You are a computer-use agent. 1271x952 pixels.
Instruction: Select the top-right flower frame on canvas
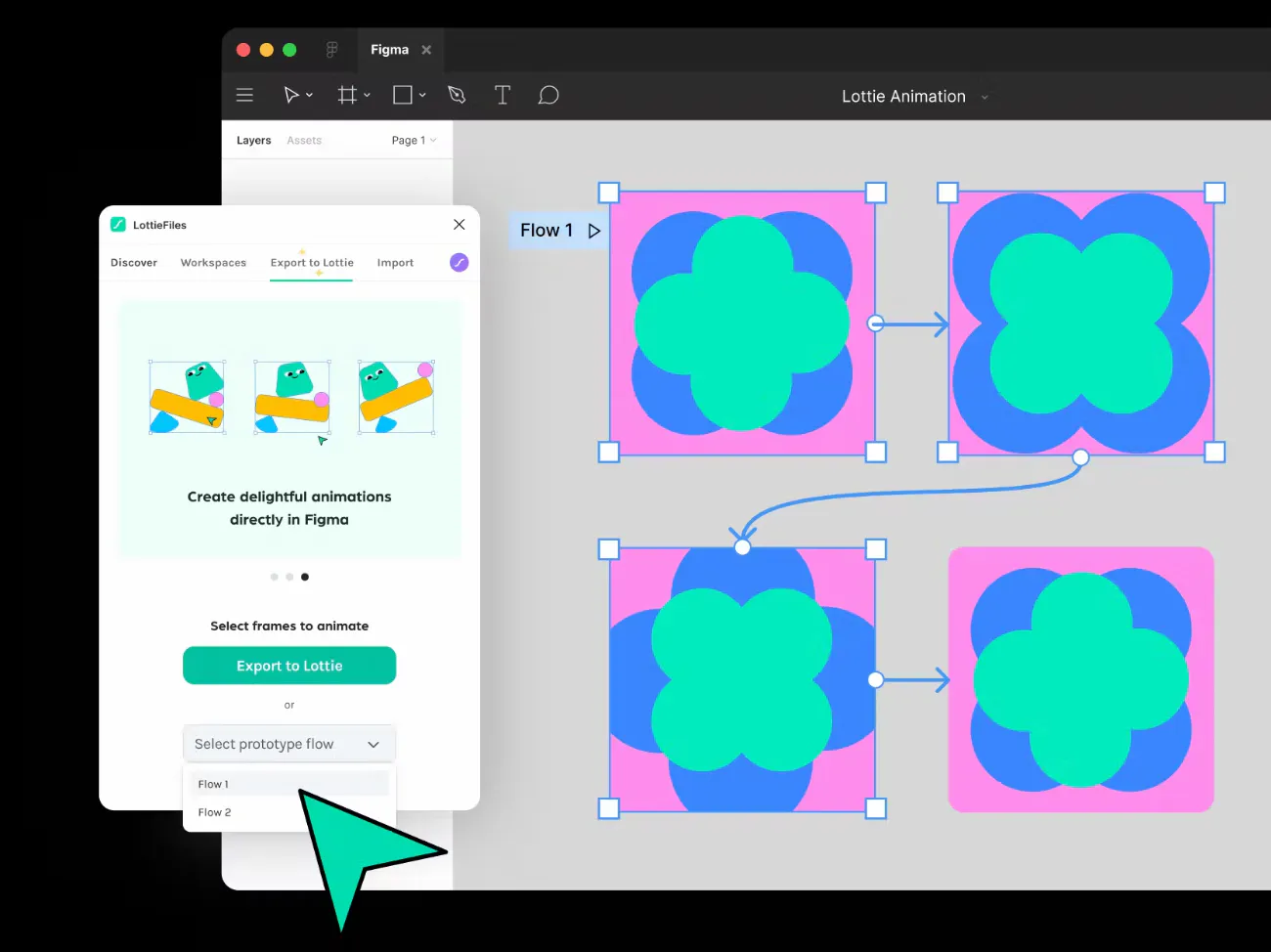[x=1080, y=323]
